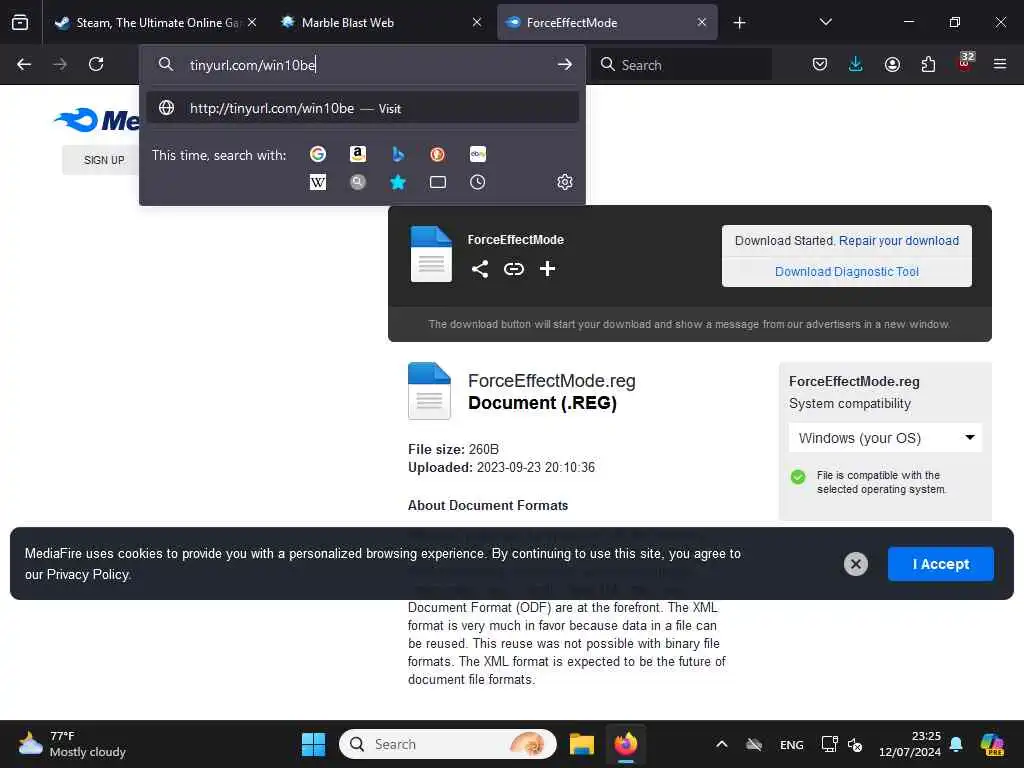Image resolution: width=1024 pixels, height=768 pixels.
Task: Open the Windows Start menu
Action: (313, 744)
